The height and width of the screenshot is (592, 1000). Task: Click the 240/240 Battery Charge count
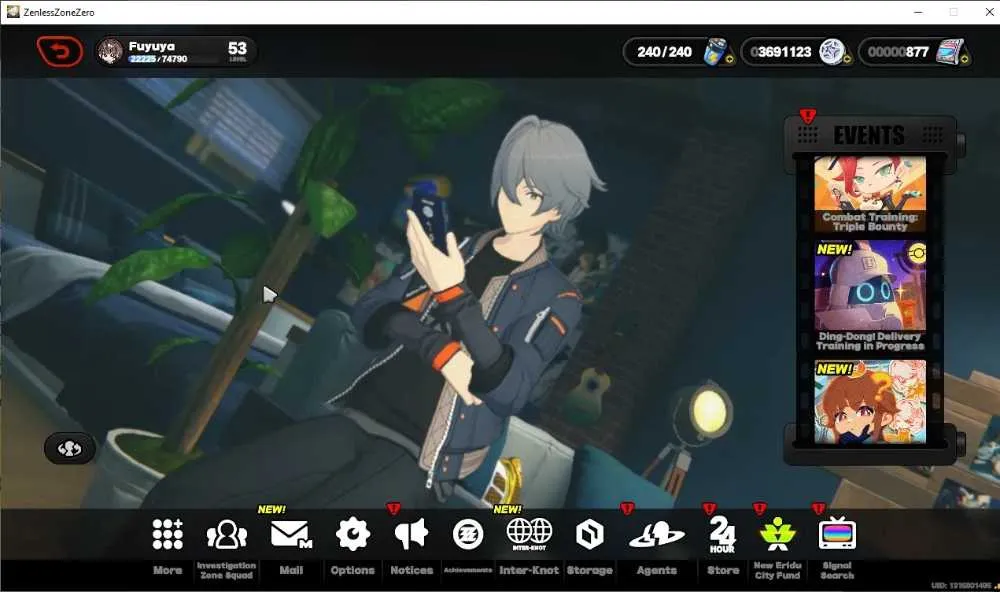click(x=665, y=52)
